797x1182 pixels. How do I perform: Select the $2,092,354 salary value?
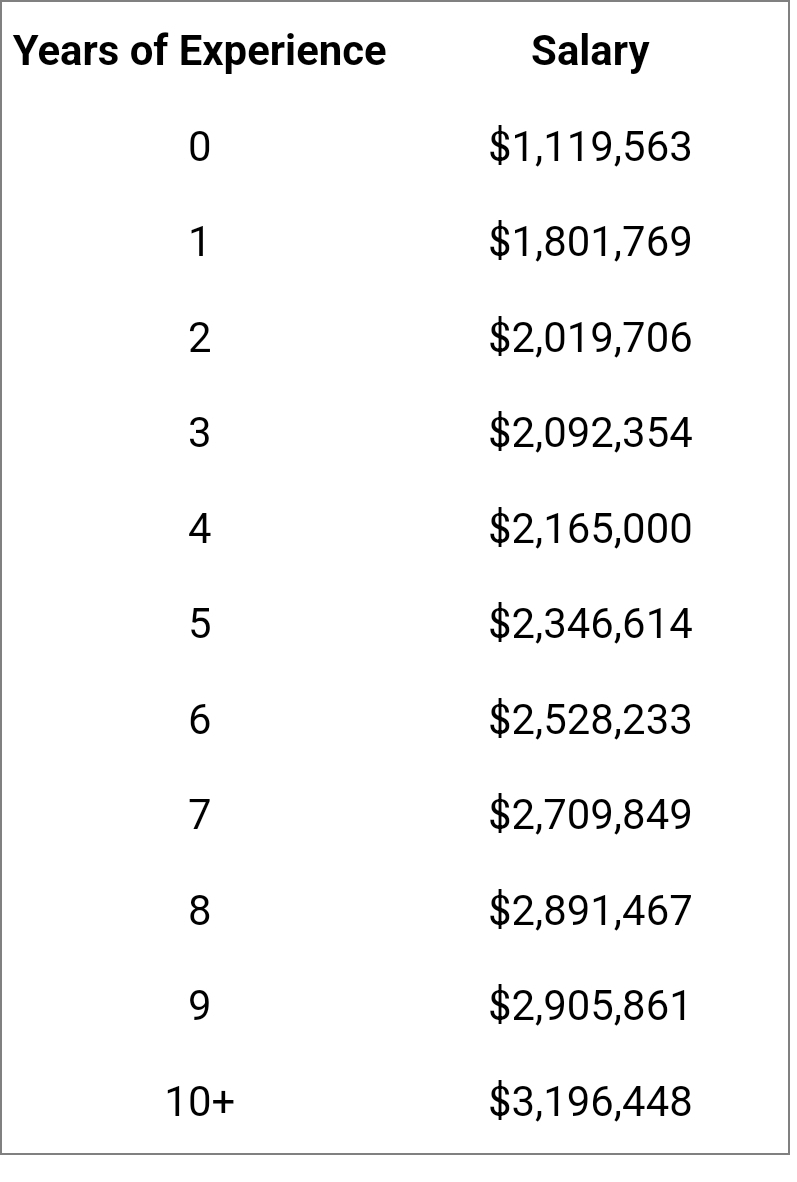[x=589, y=433]
